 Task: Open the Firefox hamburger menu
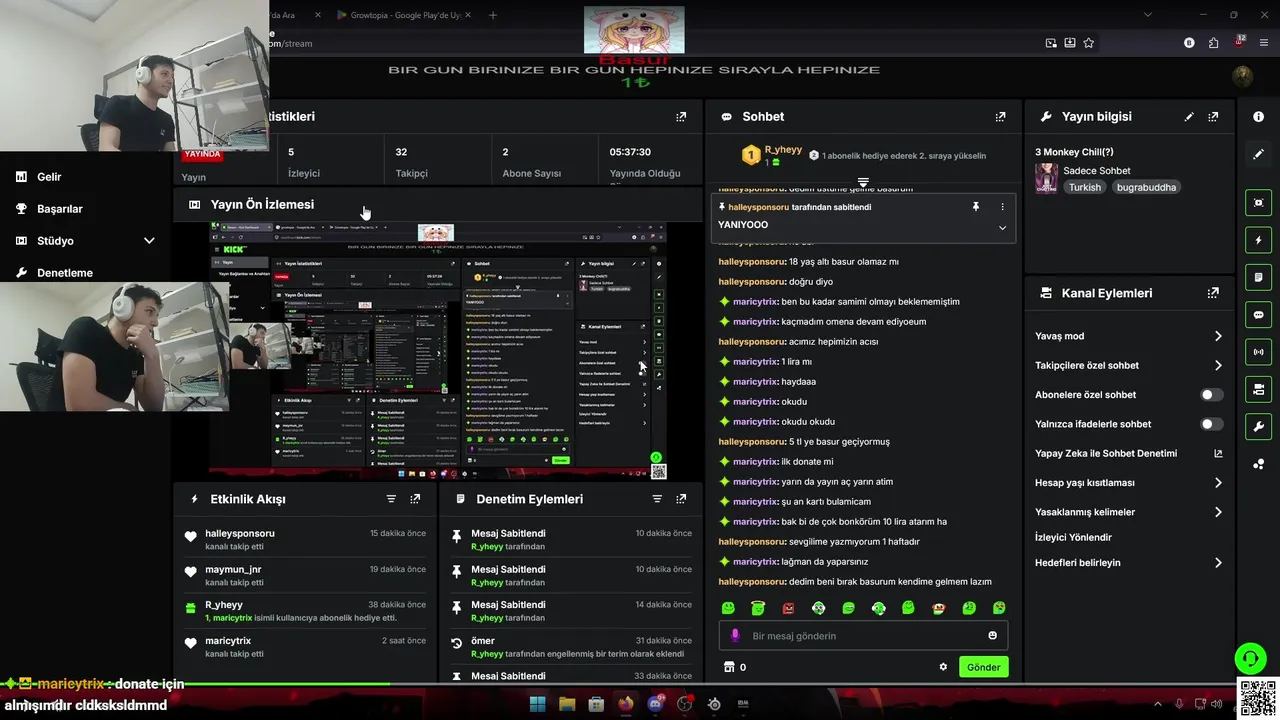pos(1264,43)
